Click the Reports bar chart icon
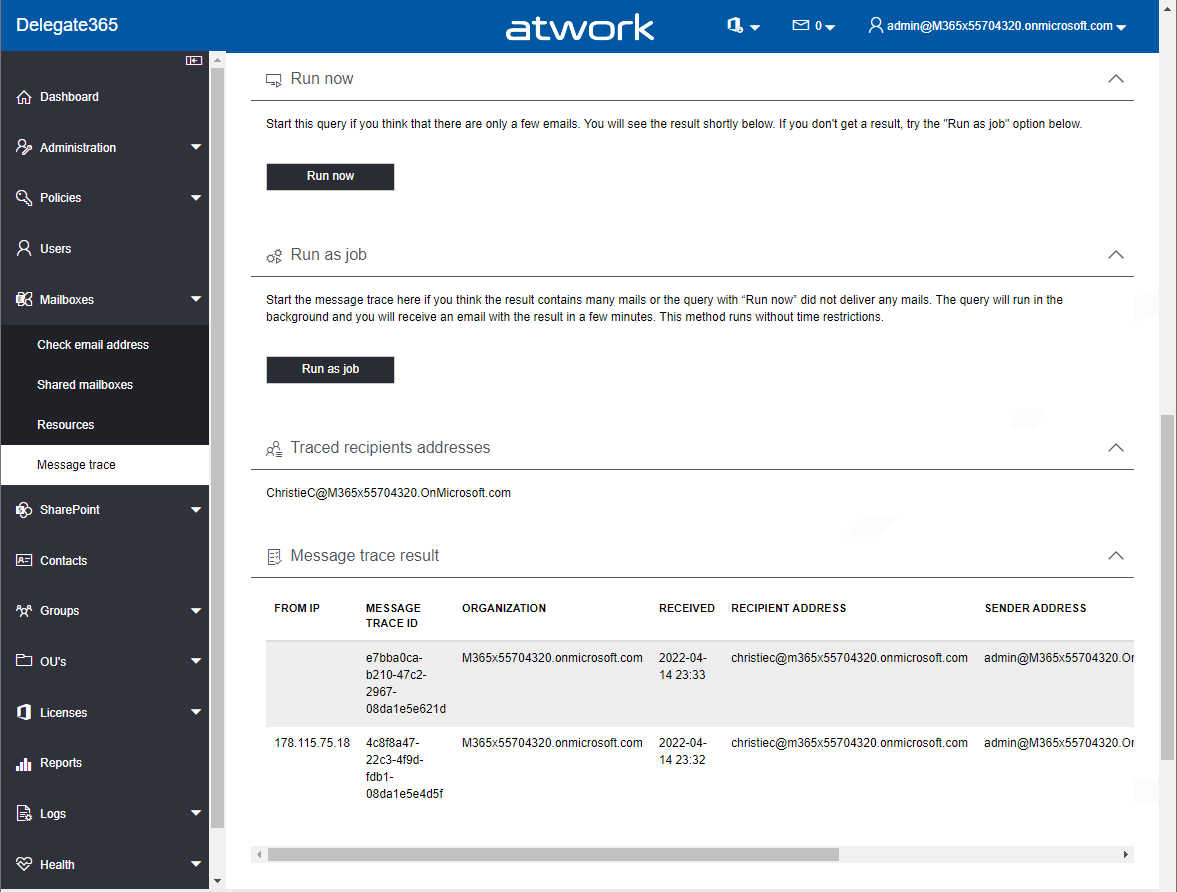 click(25, 763)
